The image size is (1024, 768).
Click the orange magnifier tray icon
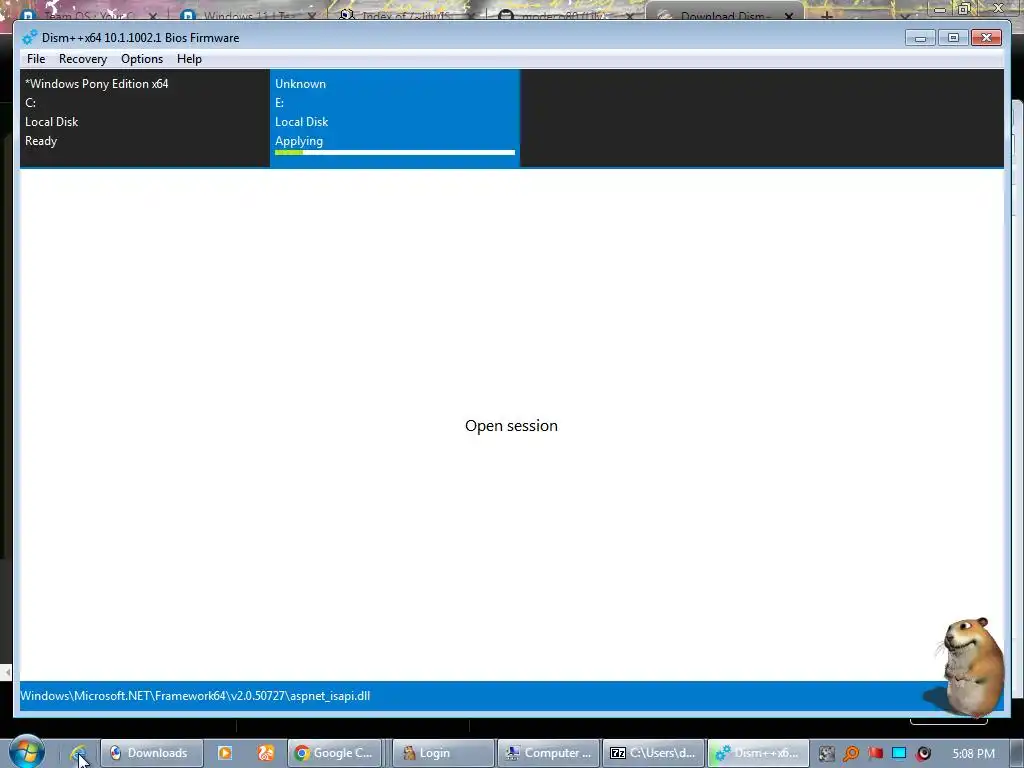point(851,754)
